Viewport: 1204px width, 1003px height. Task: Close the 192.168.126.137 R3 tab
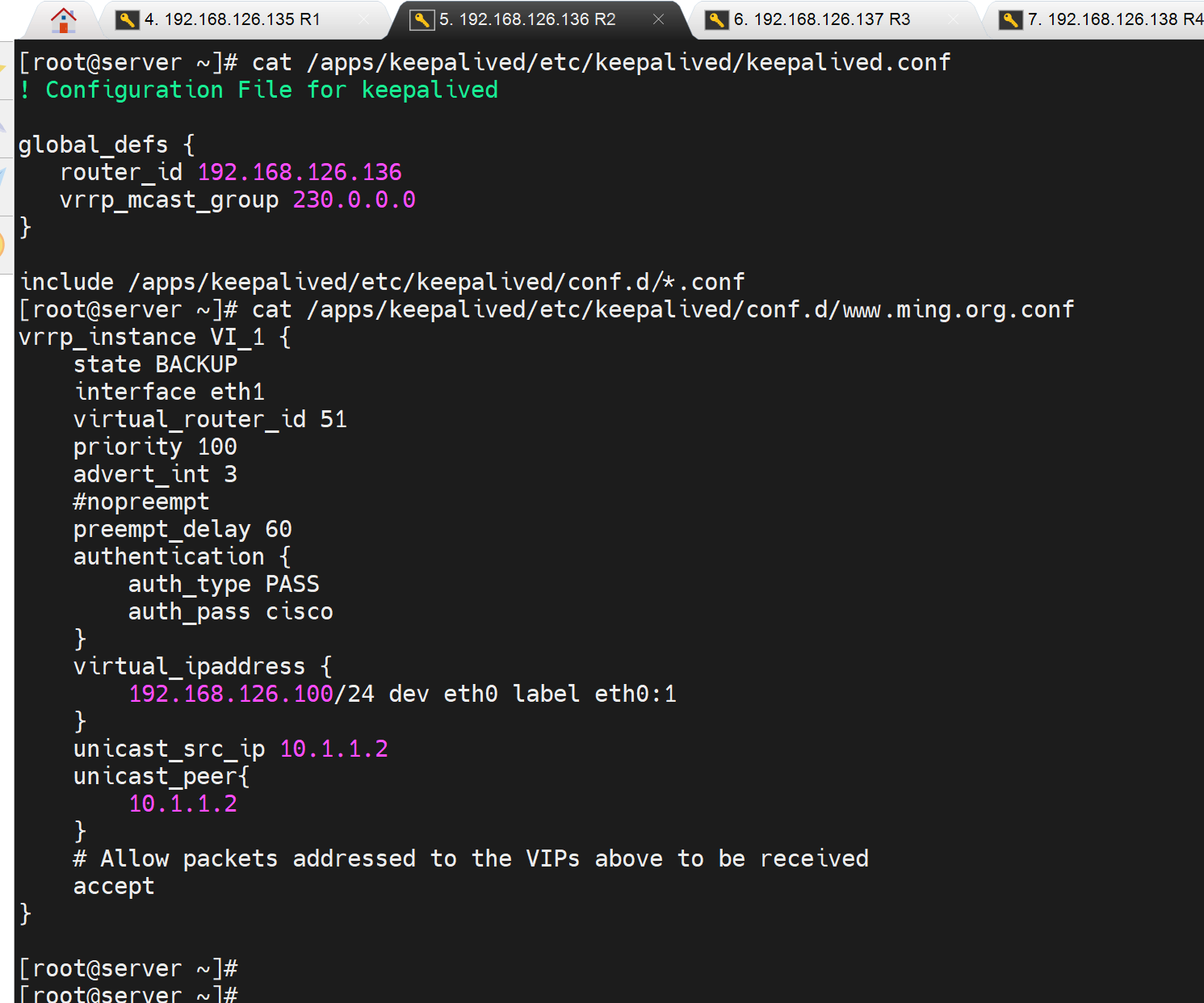point(954,19)
